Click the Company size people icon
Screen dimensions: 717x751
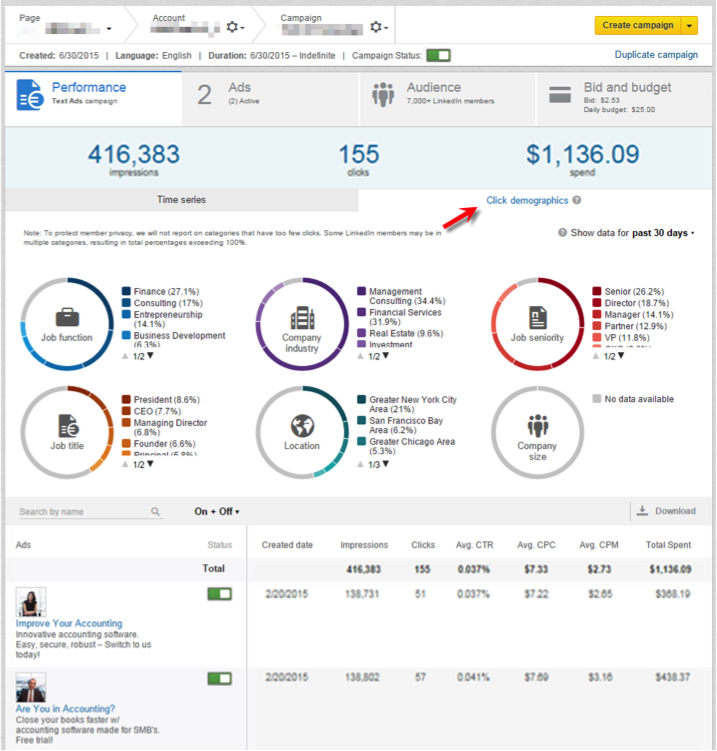537,426
